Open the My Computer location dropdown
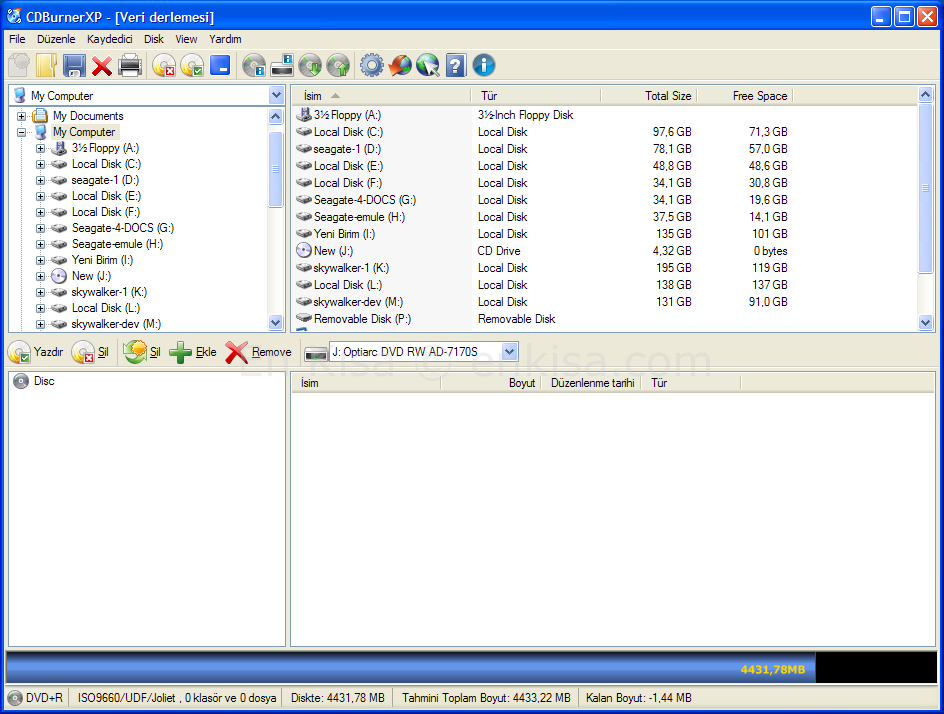This screenshot has width=944, height=714. [x=276, y=95]
